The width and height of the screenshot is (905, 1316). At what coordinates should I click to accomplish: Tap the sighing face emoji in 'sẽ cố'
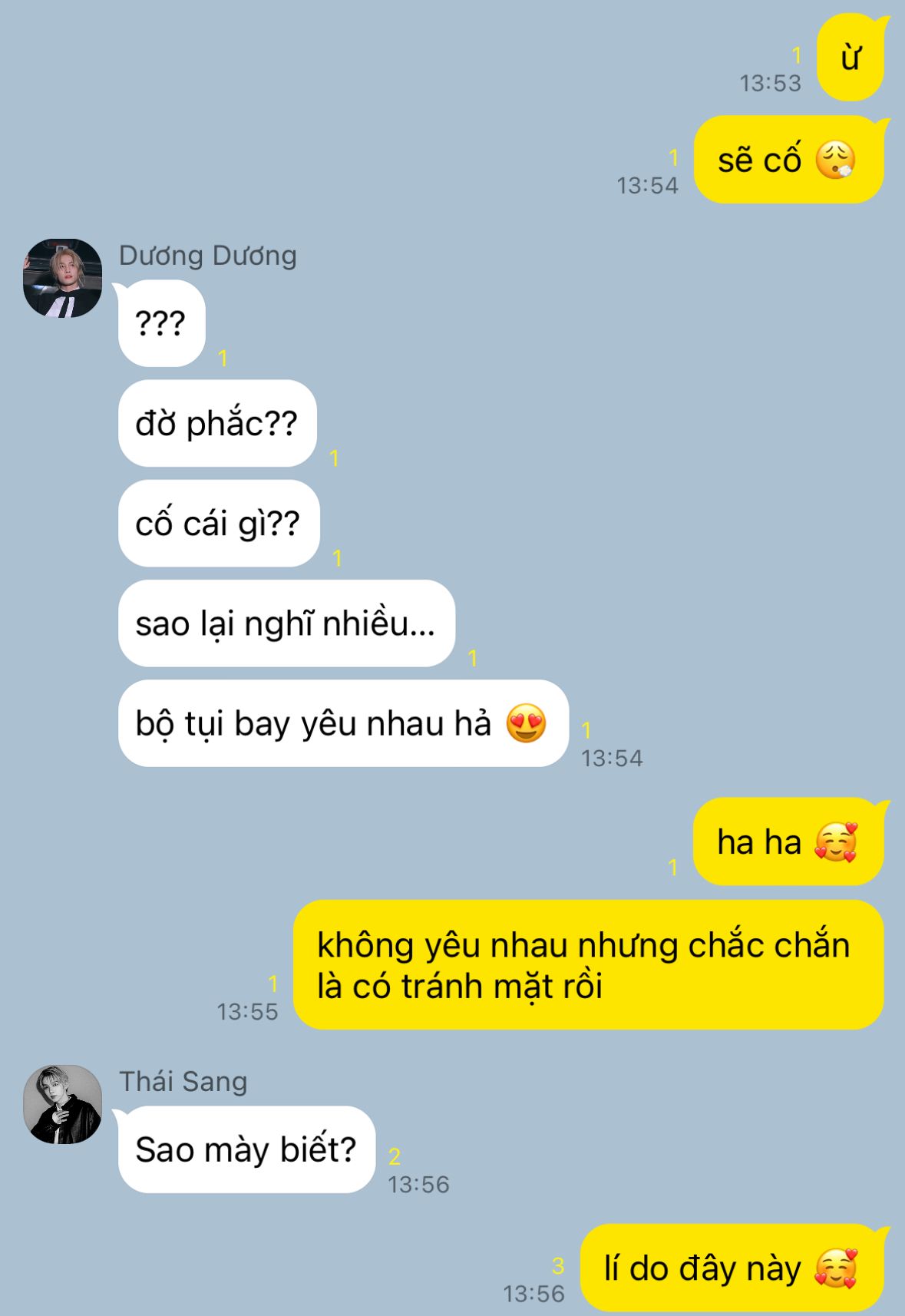pos(835,160)
